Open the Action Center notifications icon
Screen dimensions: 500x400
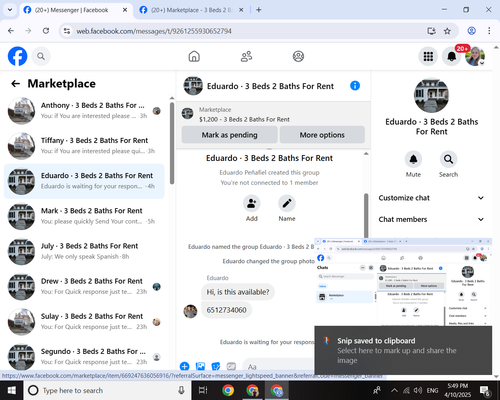pyautogui.click(x=485, y=390)
